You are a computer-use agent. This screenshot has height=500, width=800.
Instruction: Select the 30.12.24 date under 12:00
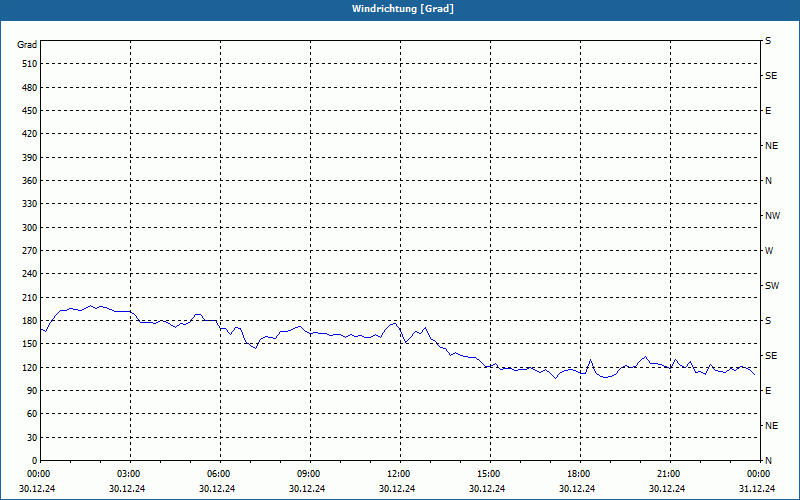pos(397,489)
